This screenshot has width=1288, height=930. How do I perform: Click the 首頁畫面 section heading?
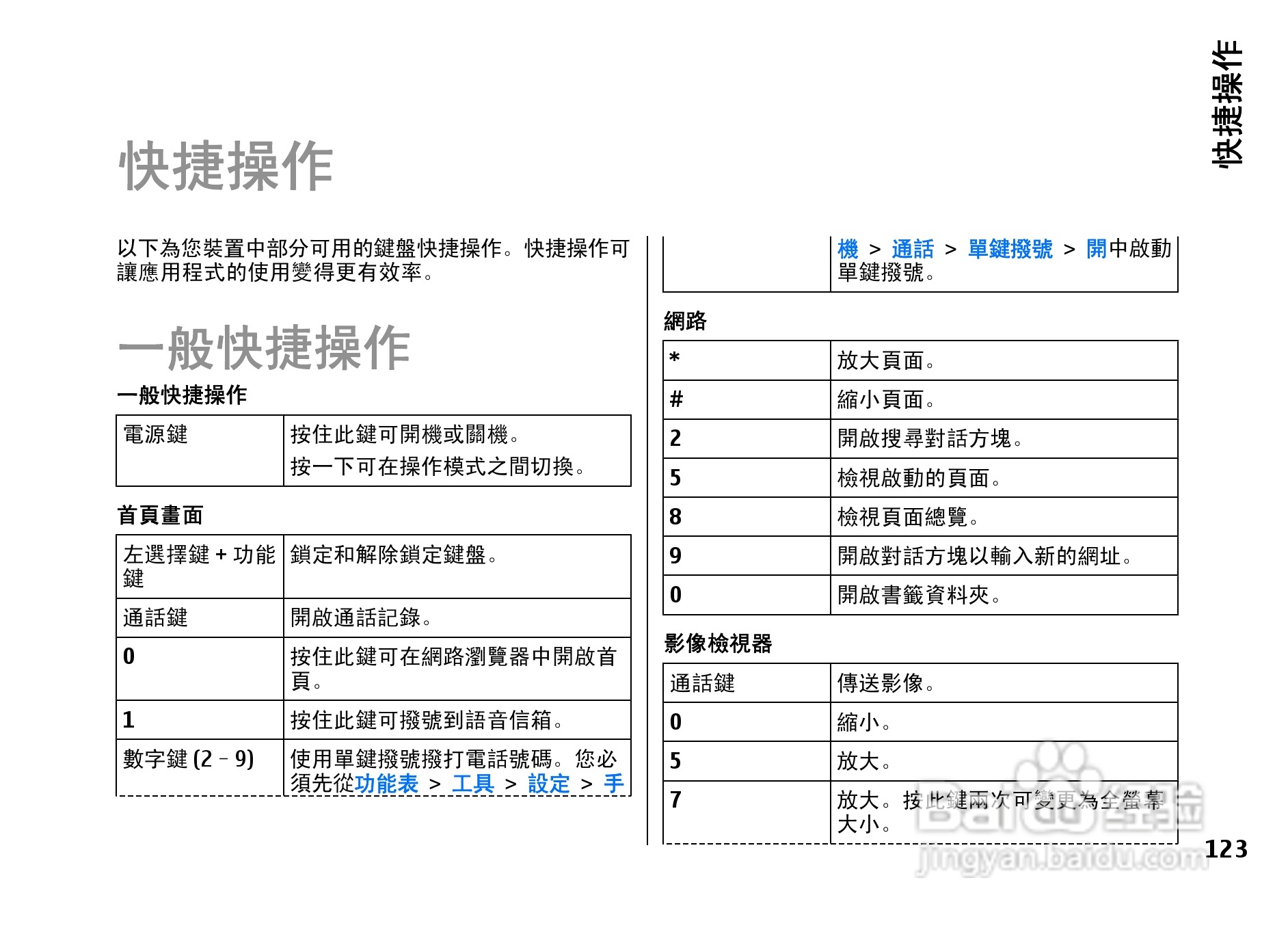tap(160, 515)
